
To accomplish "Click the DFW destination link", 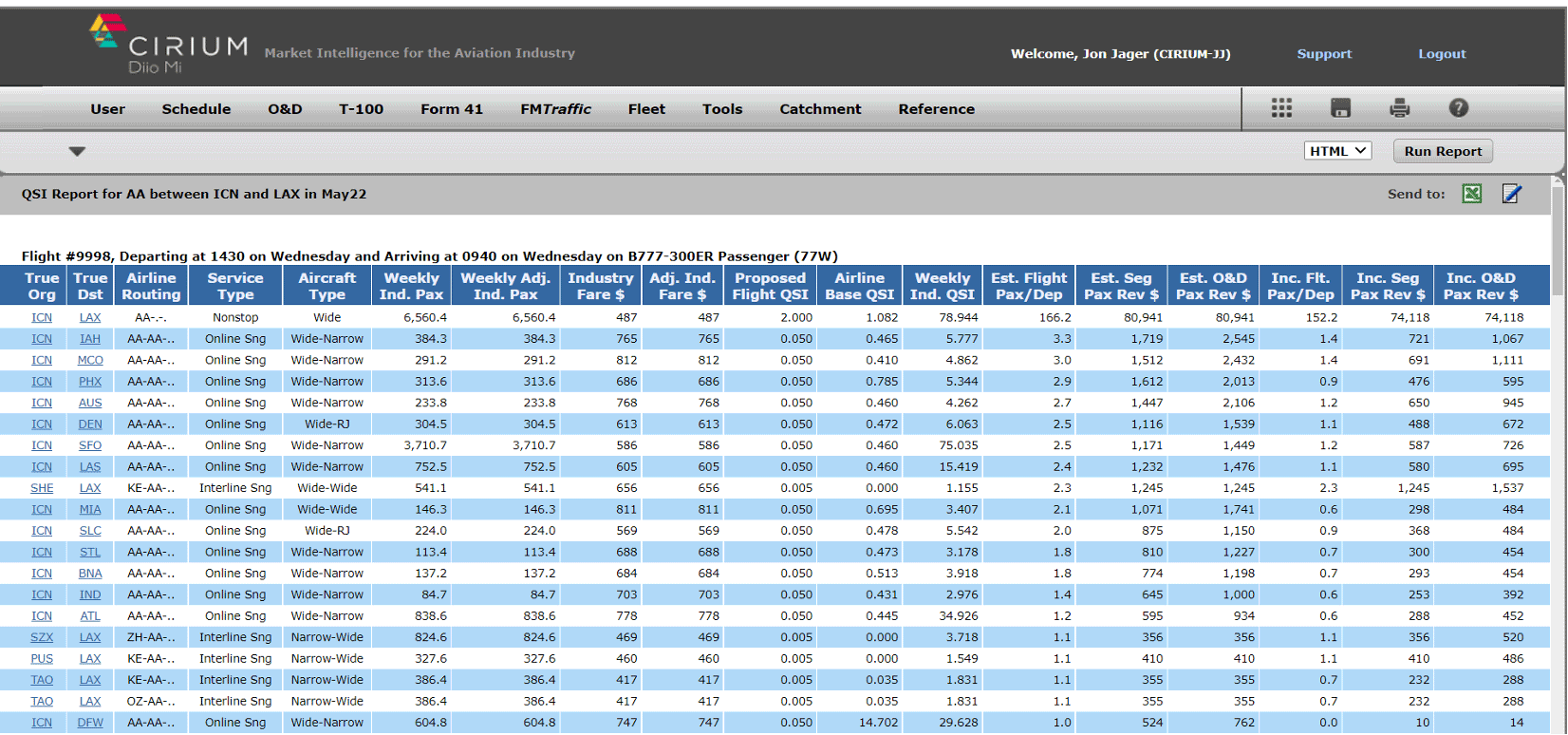I will (90, 723).
